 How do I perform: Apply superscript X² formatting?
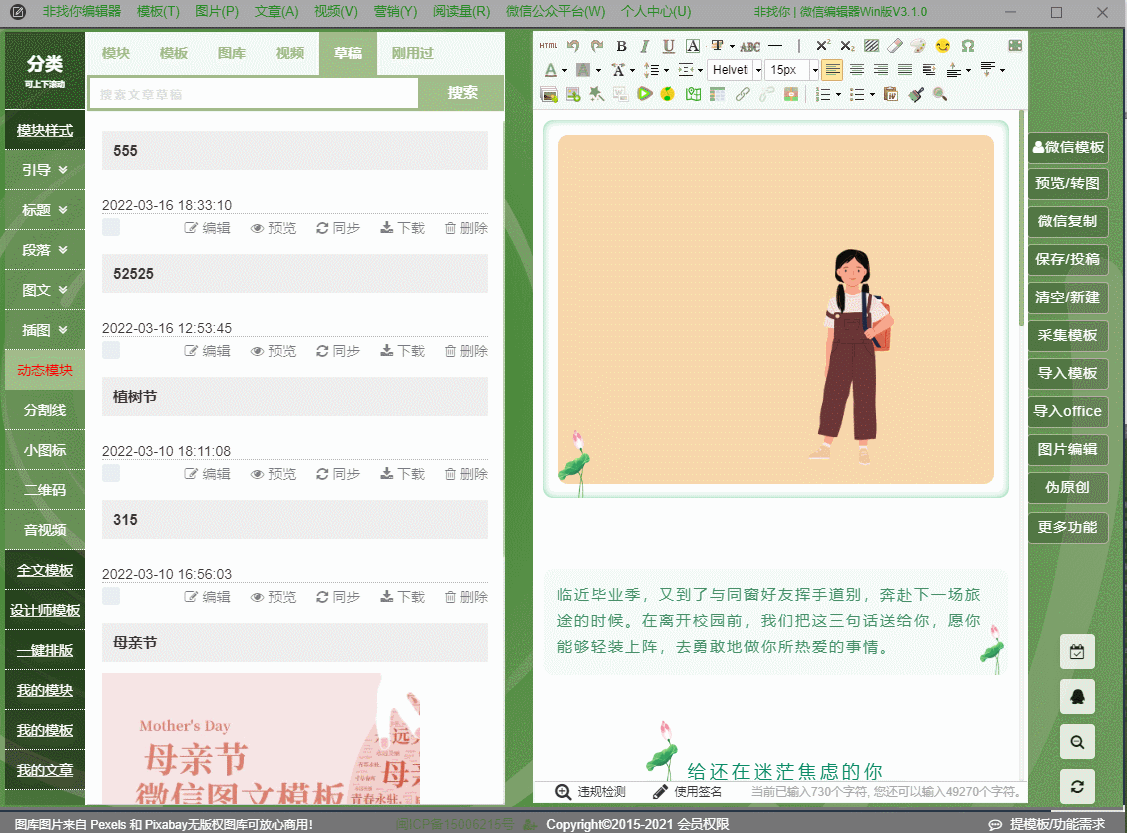tap(823, 46)
